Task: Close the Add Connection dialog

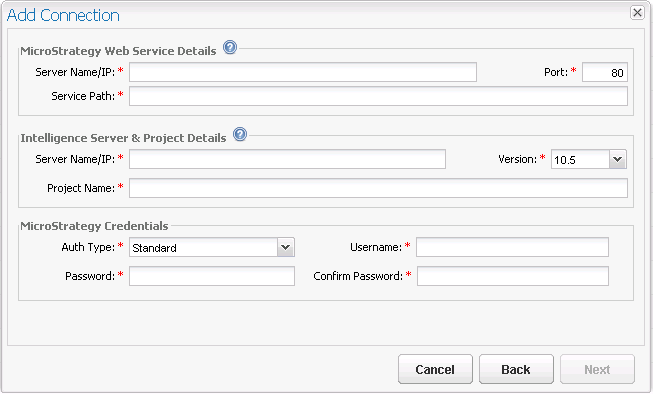Action: pyautogui.click(x=637, y=12)
